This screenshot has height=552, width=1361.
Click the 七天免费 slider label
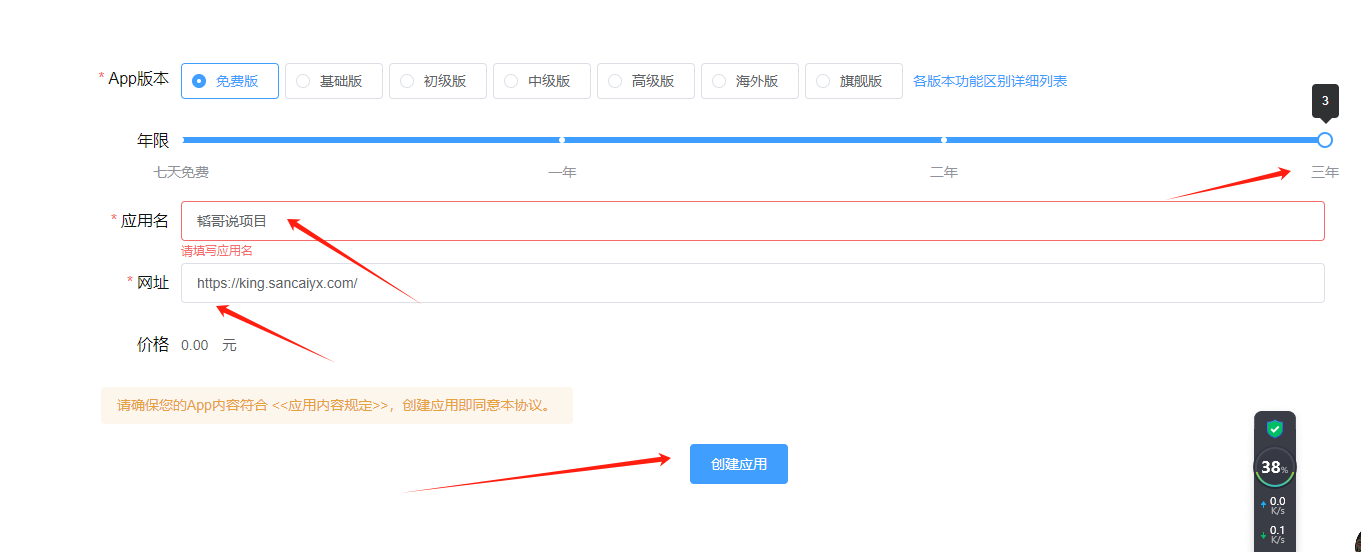(181, 172)
